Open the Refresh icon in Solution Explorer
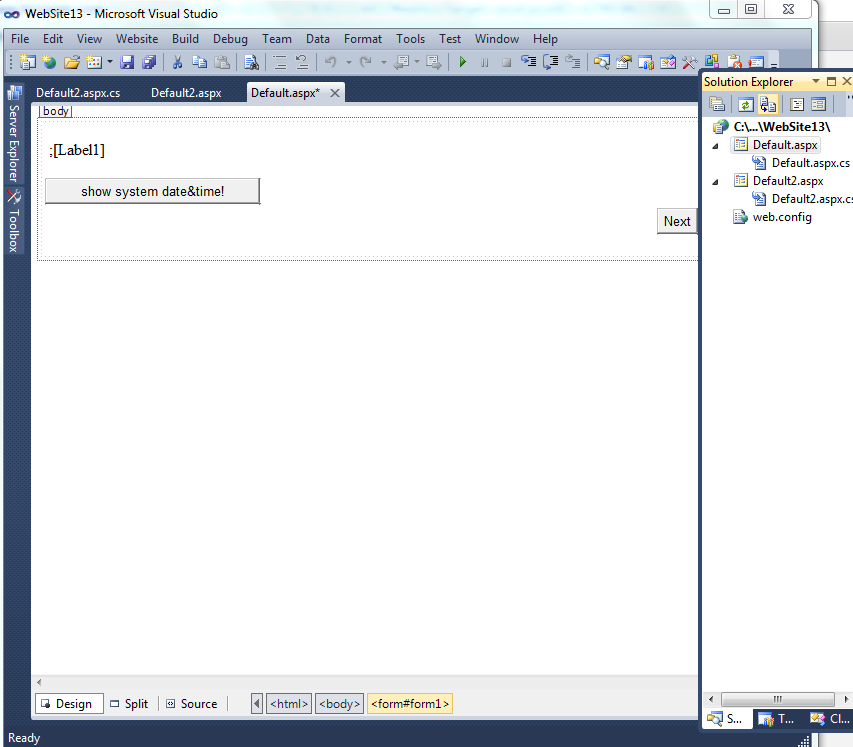Image resolution: width=853 pixels, height=747 pixels. [x=745, y=103]
